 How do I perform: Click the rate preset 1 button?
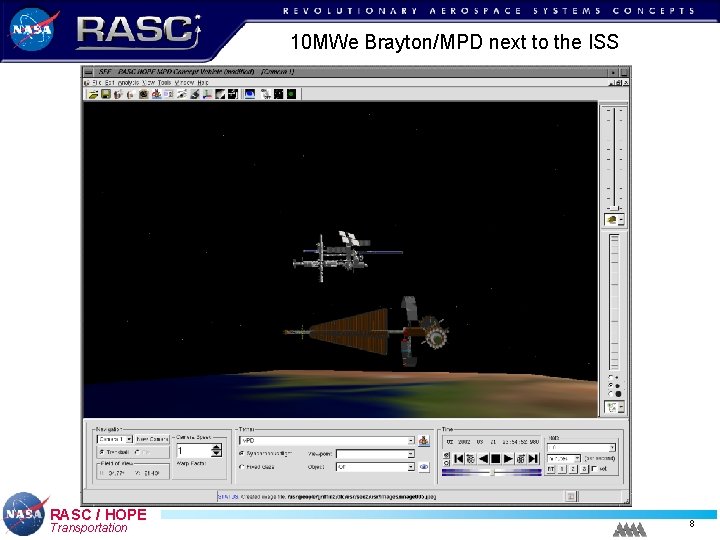tap(562, 469)
